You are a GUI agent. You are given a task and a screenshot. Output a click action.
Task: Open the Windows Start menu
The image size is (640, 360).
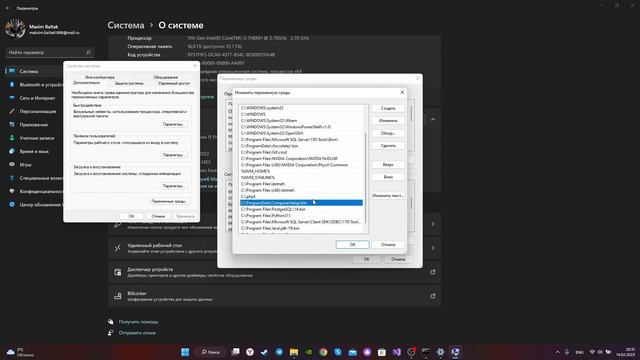click(185, 352)
